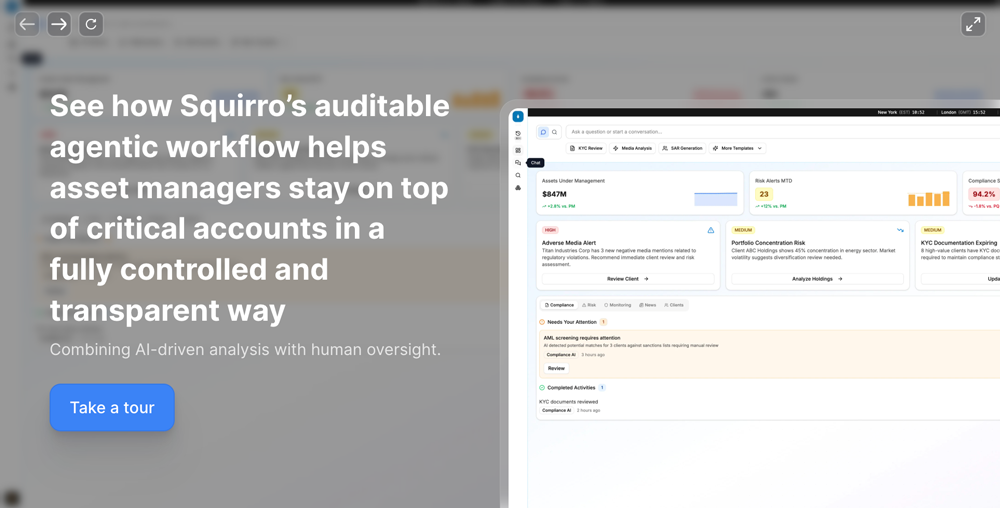Click the Media Analysis template button

point(632,148)
